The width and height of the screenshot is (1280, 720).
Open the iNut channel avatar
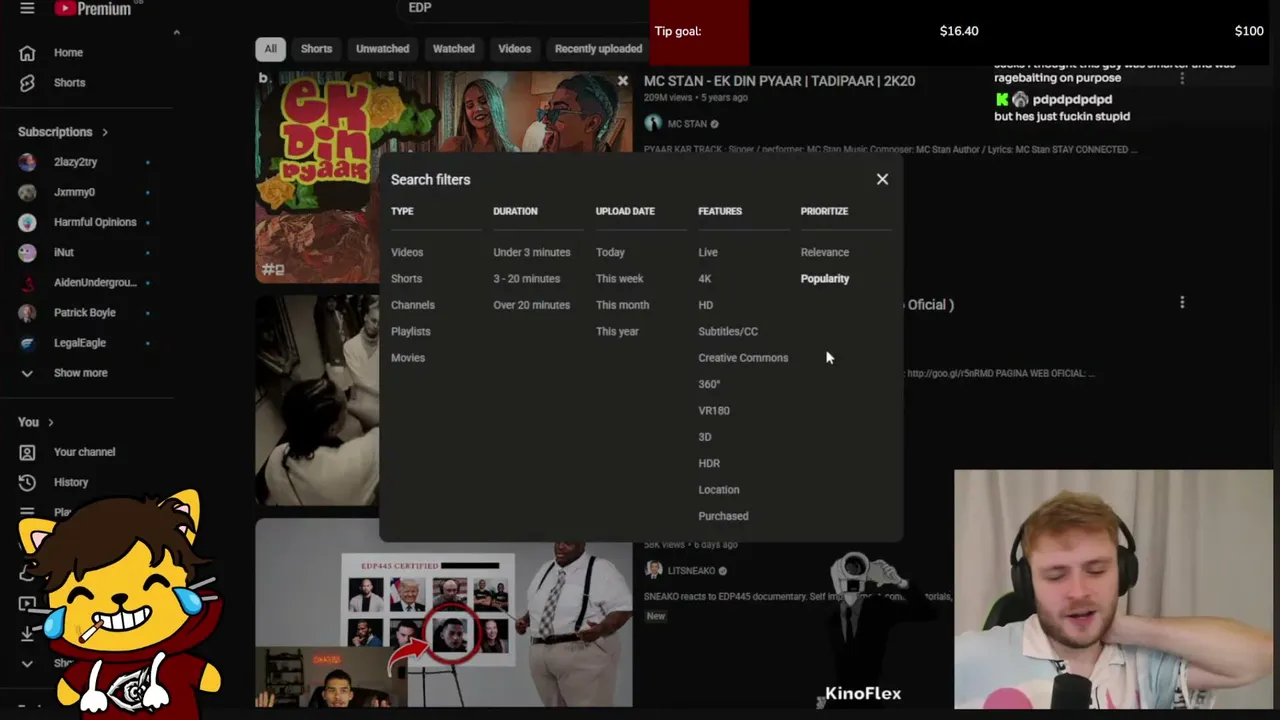[27, 252]
